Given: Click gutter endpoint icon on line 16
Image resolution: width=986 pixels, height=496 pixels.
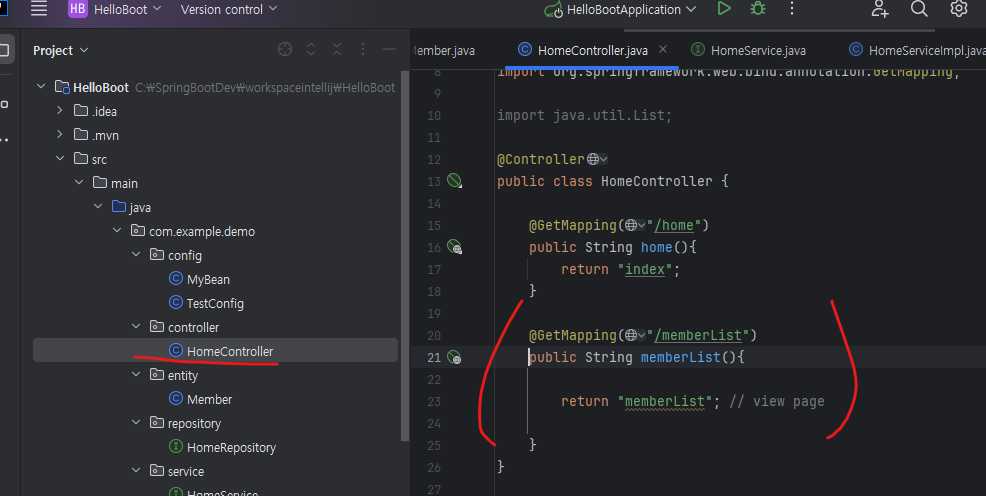Looking at the screenshot, I should point(455,246).
